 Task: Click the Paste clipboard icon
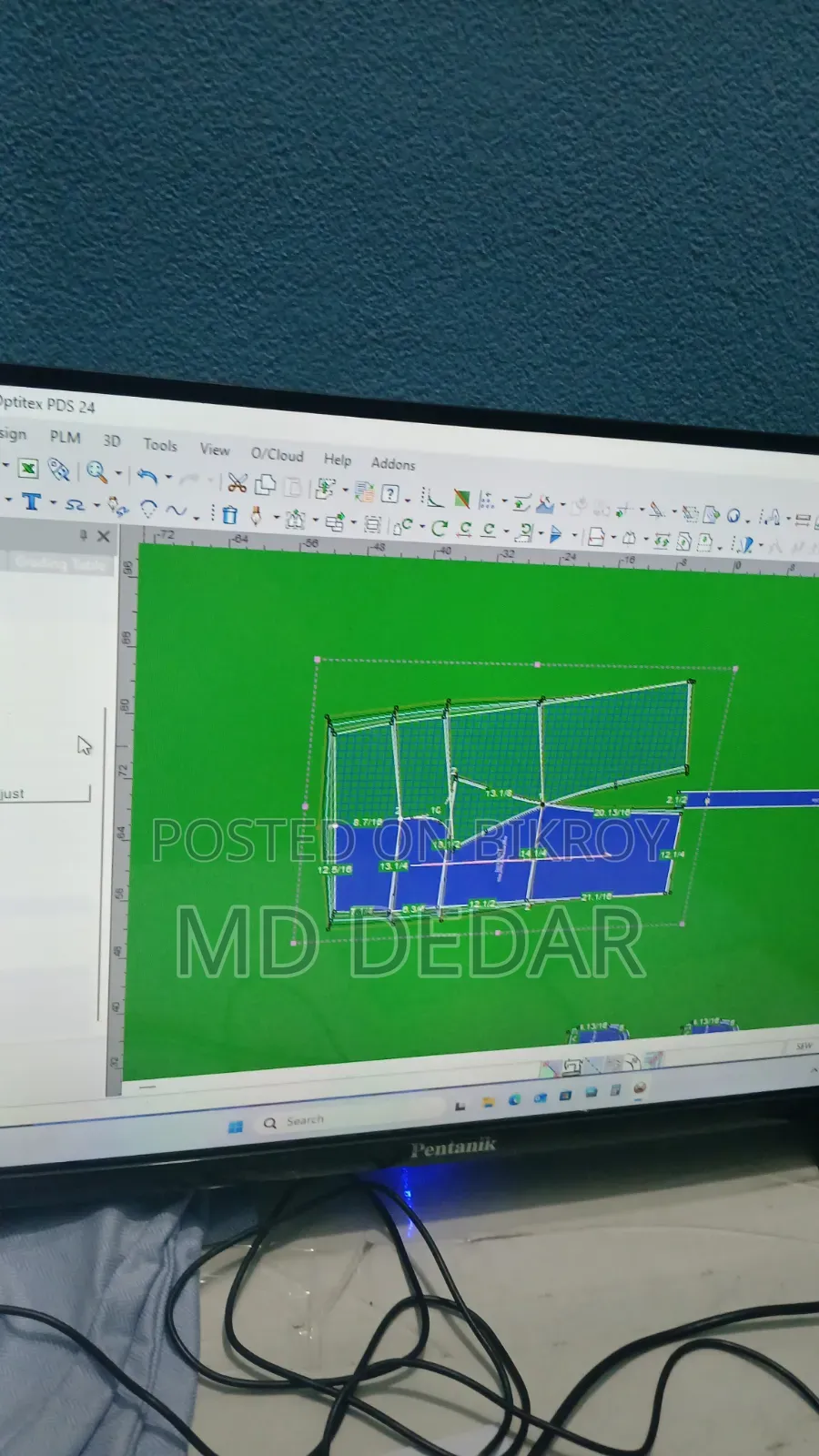pos(292,487)
